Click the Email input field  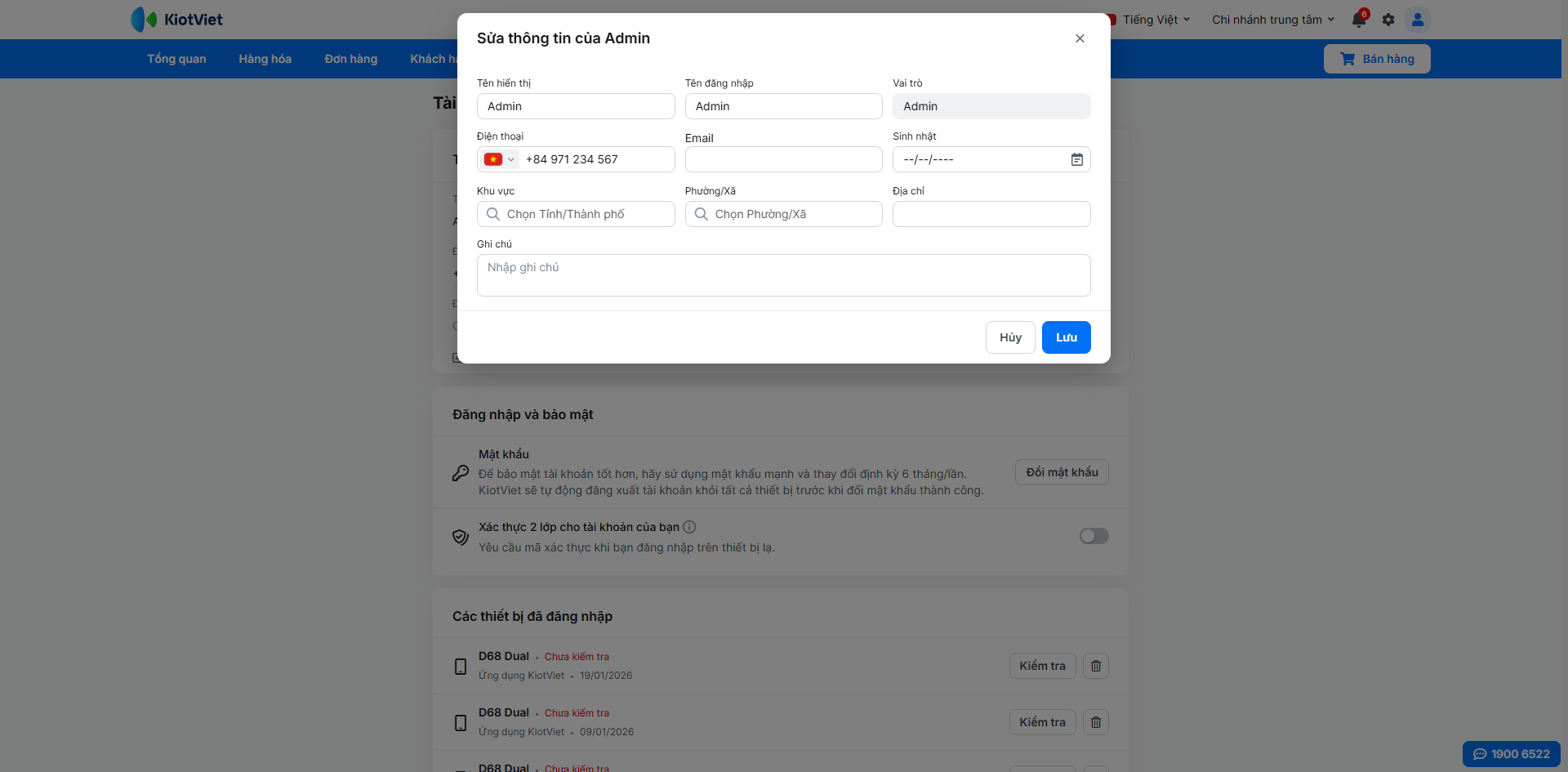point(783,160)
